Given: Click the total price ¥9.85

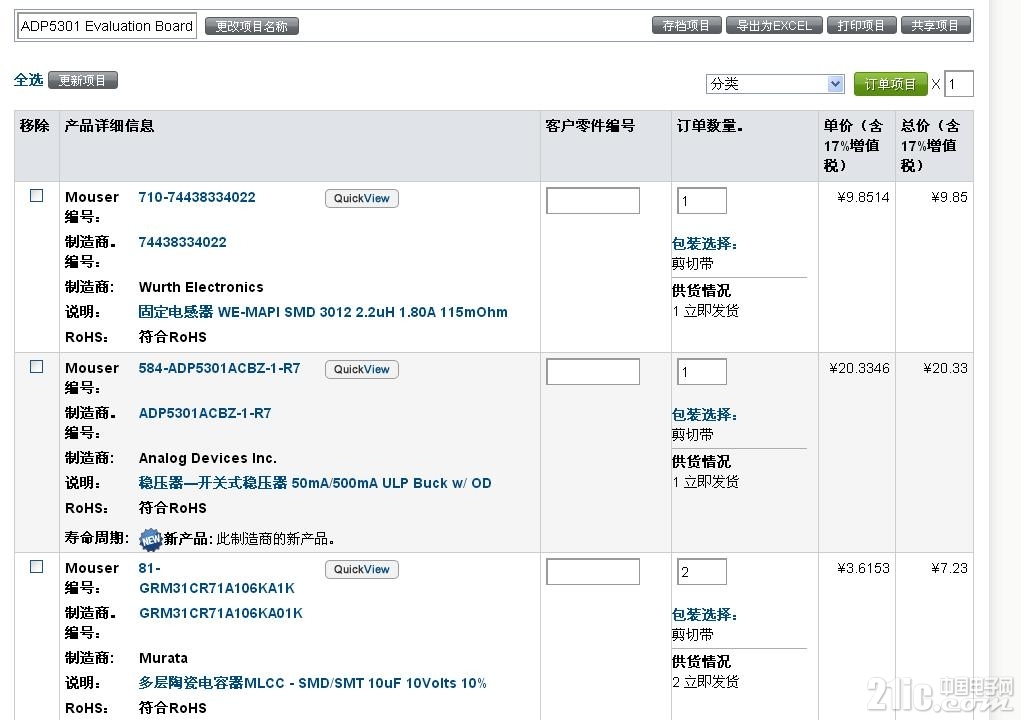Looking at the screenshot, I should click(949, 197).
